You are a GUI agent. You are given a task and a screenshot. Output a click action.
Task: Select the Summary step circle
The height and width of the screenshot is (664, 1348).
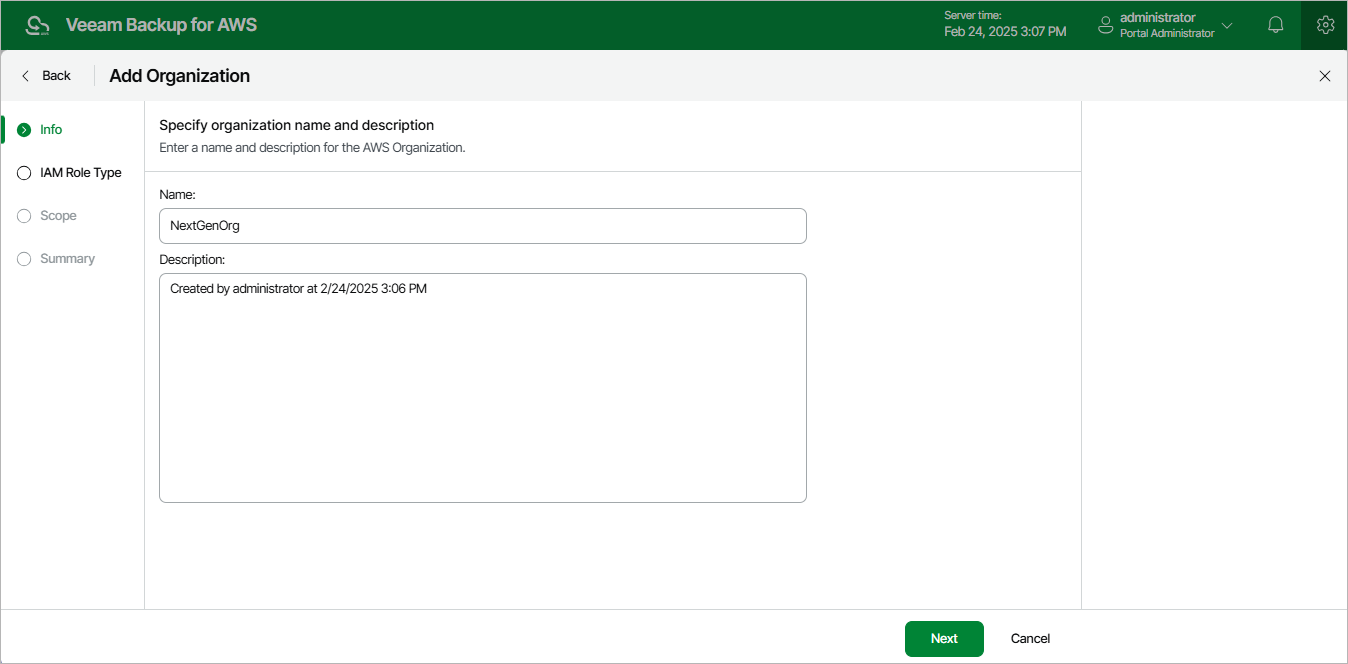pyautogui.click(x=23, y=258)
